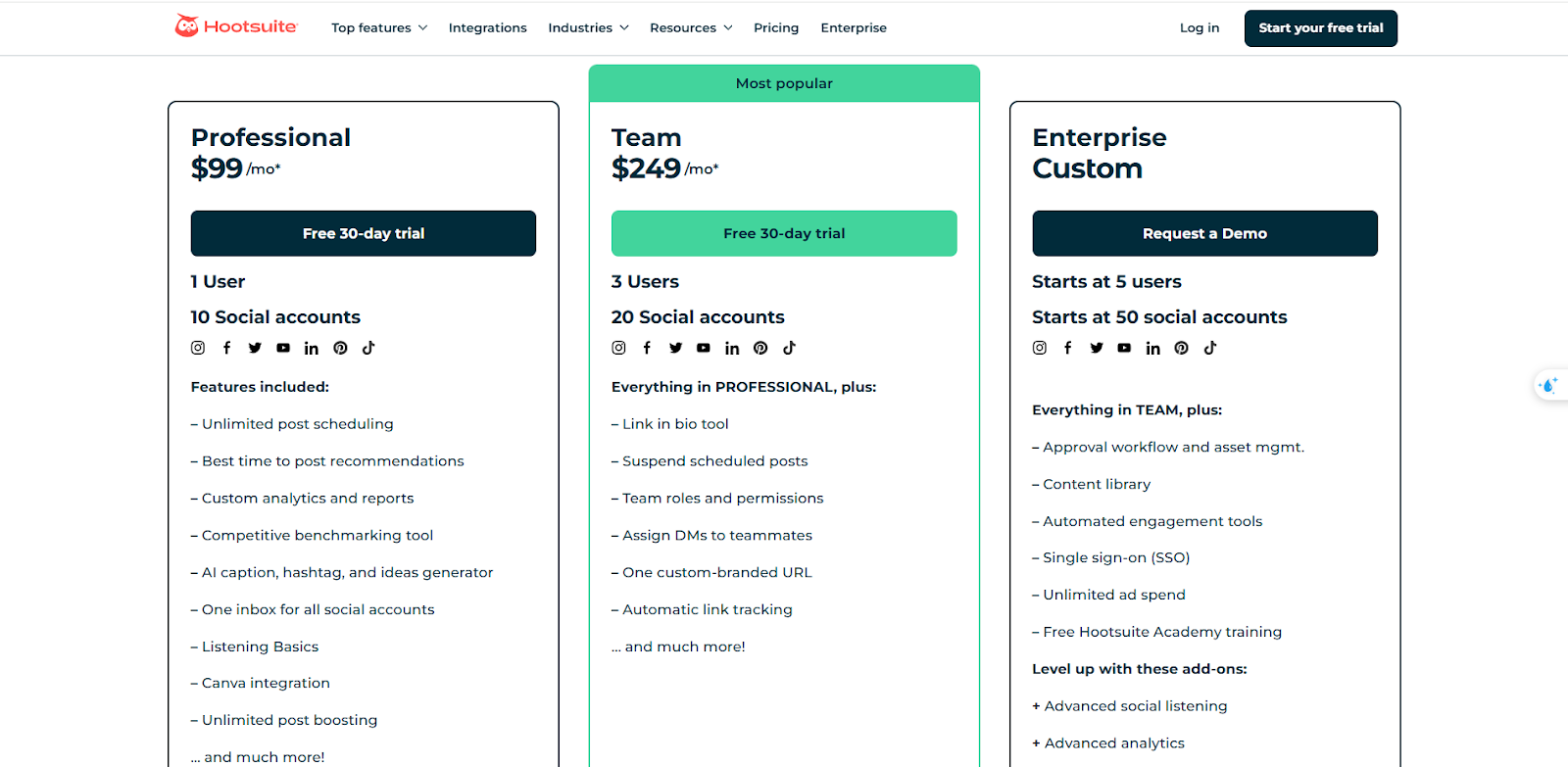Screen dimensions: 1568x767
Task: Click Link in bio tool text
Action: point(675,424)
